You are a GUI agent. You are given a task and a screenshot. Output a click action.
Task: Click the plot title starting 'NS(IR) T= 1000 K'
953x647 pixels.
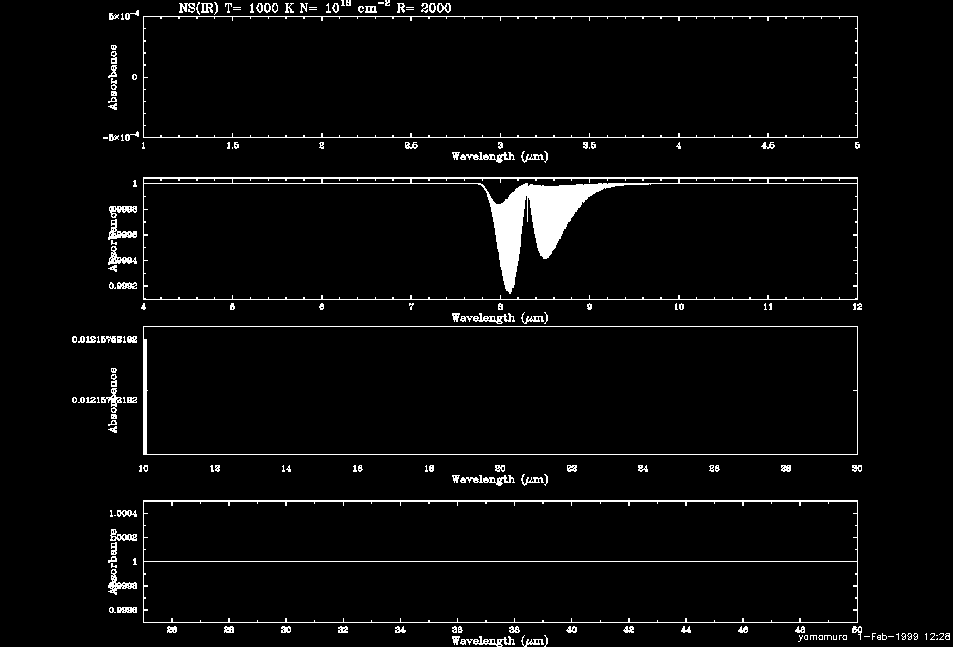pos(315,7)
